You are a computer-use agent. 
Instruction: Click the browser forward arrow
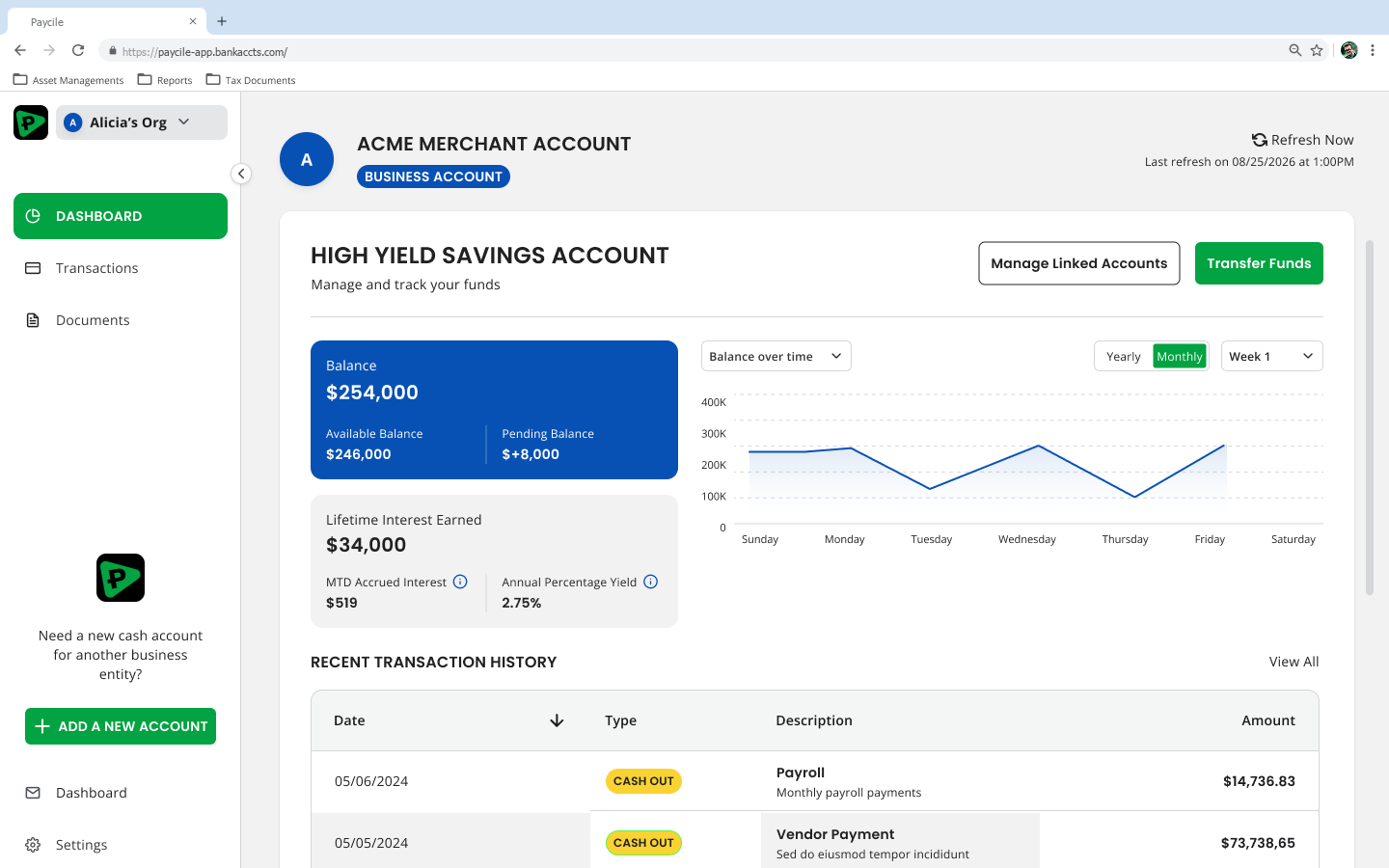[x=49, y=51]
